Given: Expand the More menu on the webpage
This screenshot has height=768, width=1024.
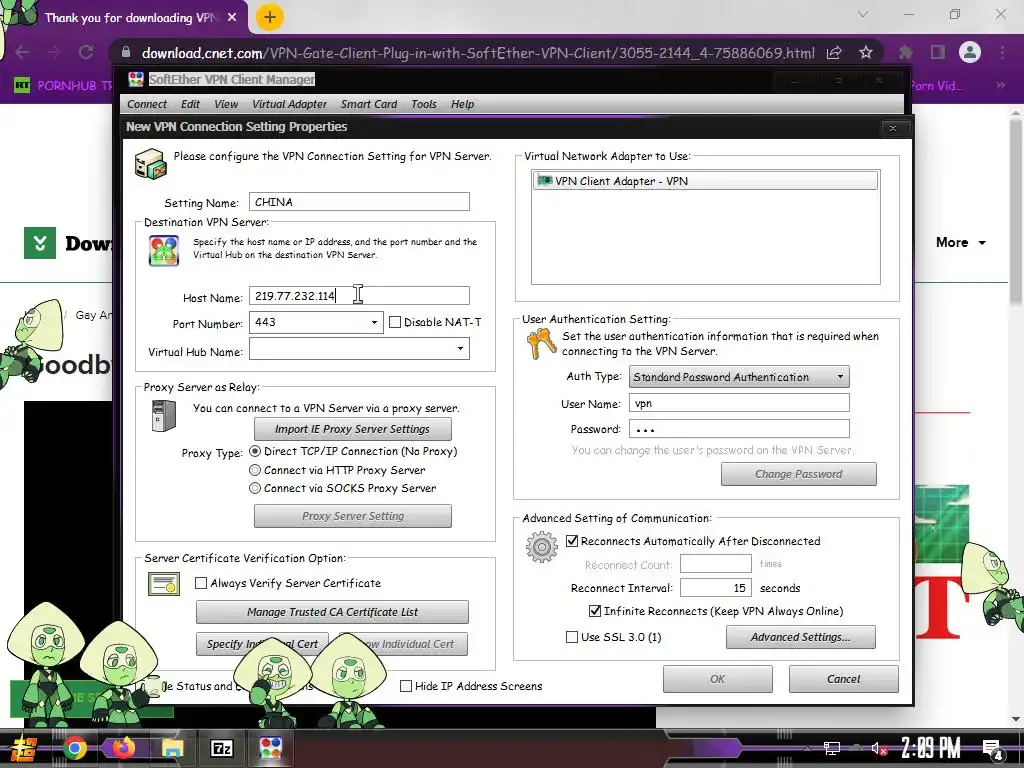Looking at the screenshot, I should [x=961, y=242].
